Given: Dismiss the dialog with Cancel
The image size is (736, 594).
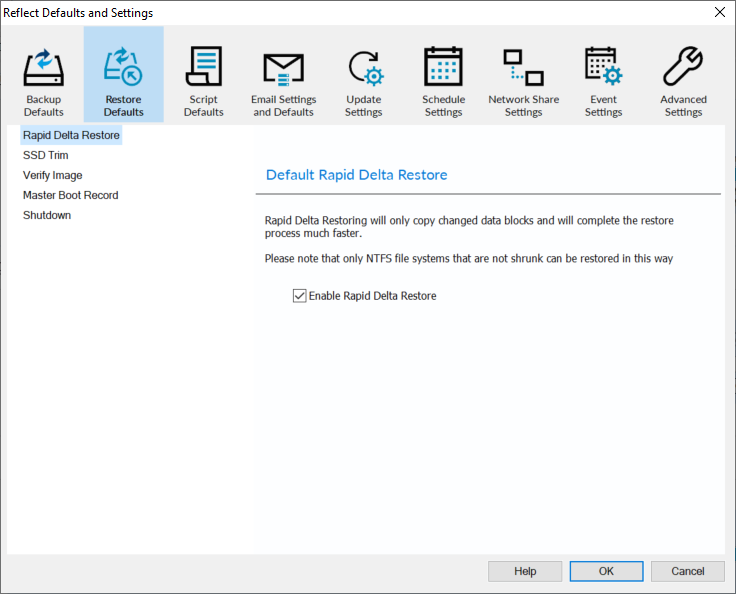Looking at the screenshot, I should [688, 571].
